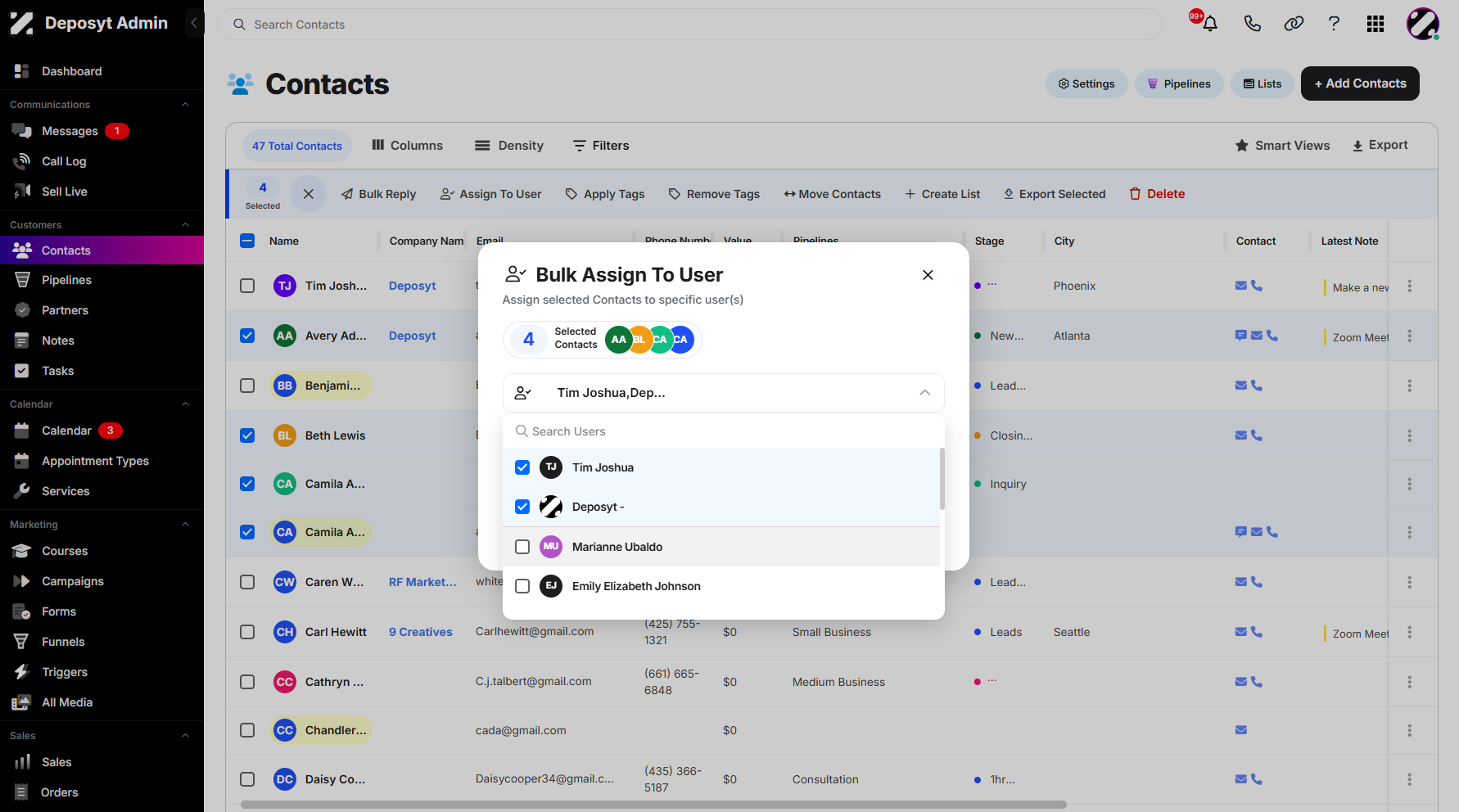Collapse the Customers sidebar section
The height and width of the screenshot is (812, 1459).
point(185,225)
